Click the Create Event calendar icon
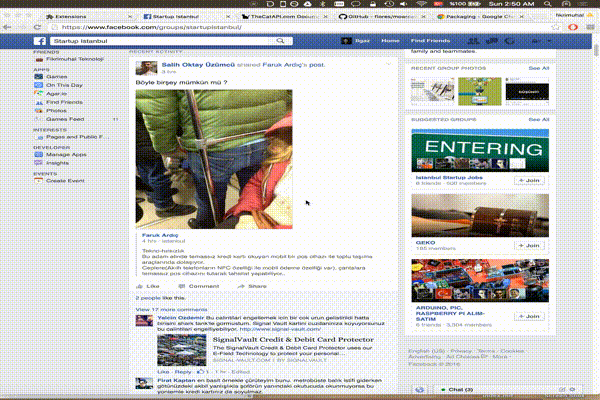Image resolution: width=600 pixels, height=400 pixels. pos(39,180)
